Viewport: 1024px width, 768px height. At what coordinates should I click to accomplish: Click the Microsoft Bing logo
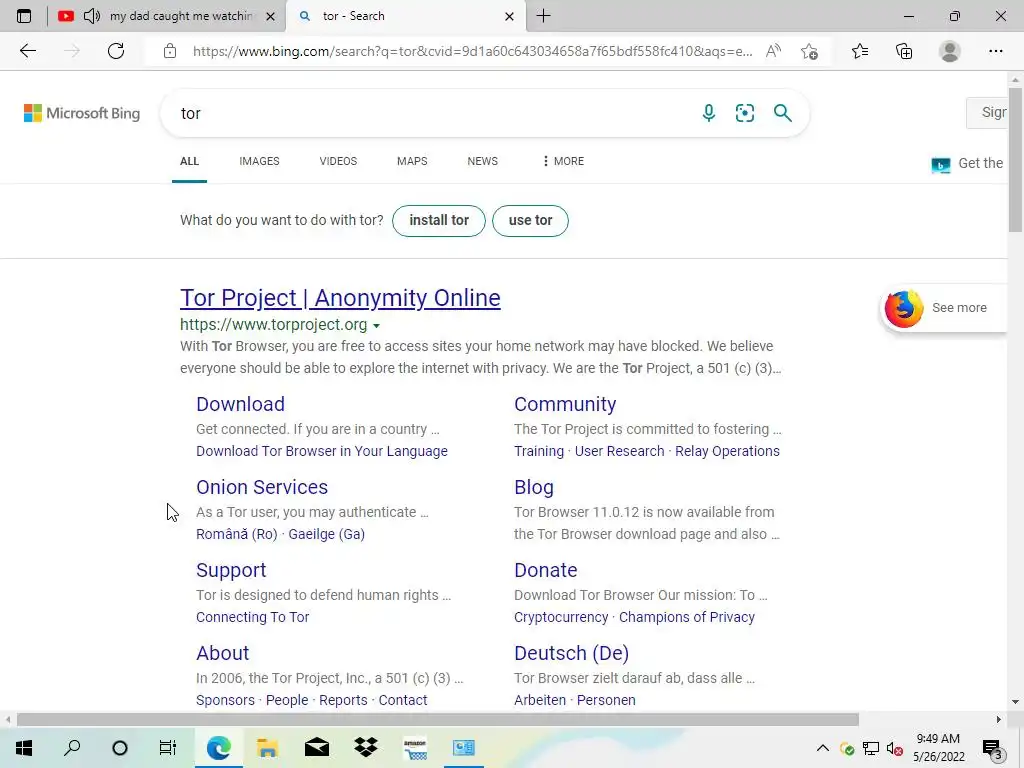point(82,113)
